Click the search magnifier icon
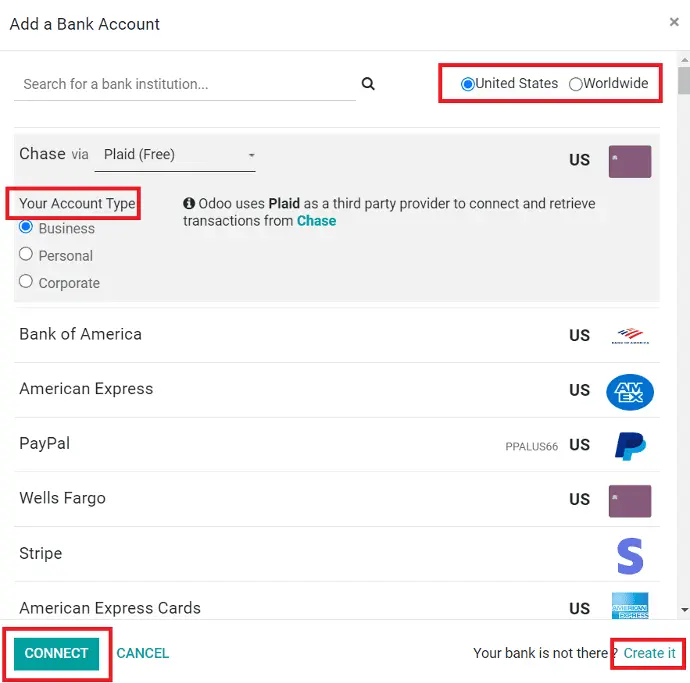690x683 pixels. pyautogui.click(x=368, y=84)
